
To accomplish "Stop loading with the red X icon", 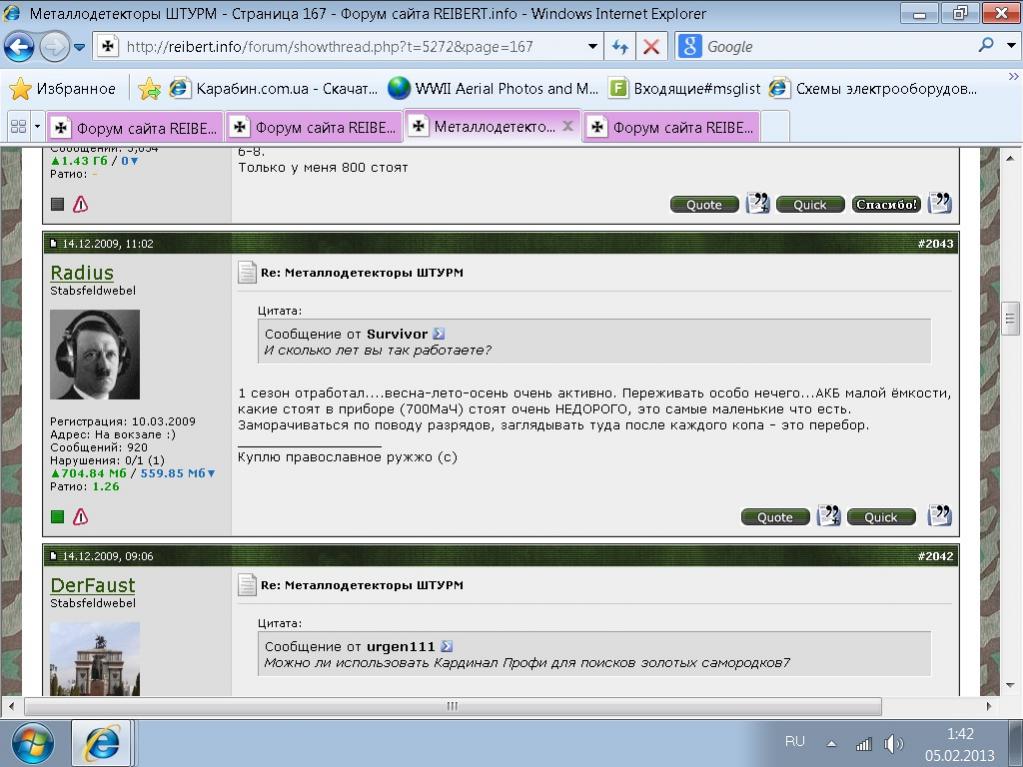I will pos(651,47).
